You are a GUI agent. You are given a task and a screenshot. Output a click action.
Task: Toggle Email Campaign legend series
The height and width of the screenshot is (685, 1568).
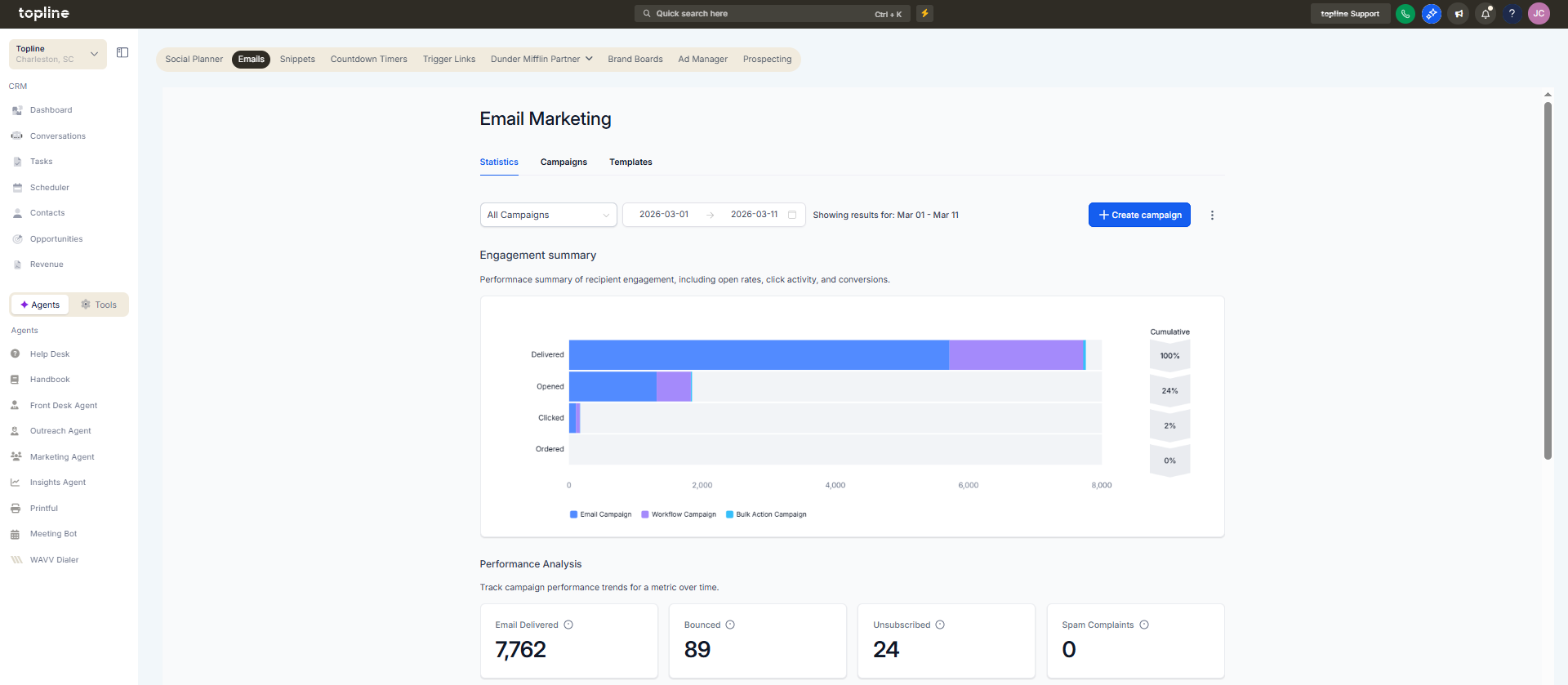coord(600,514)
